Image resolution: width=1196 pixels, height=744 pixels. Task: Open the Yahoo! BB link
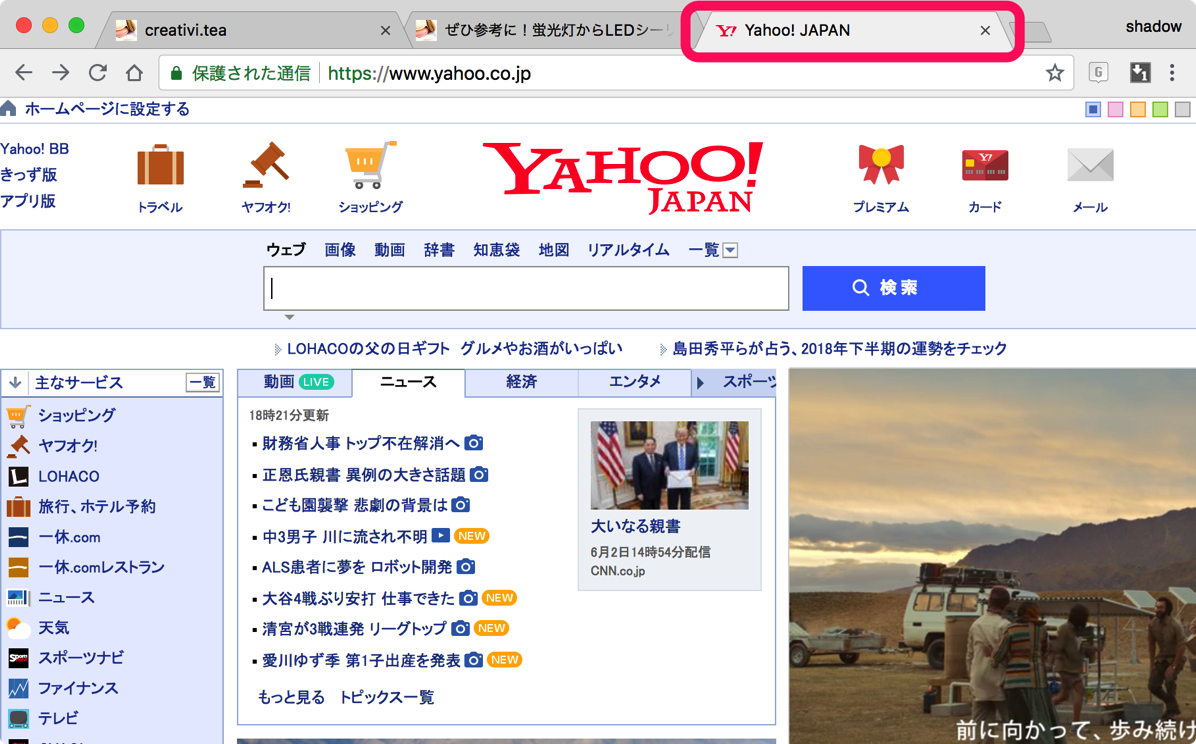click(x=34, y=149)
